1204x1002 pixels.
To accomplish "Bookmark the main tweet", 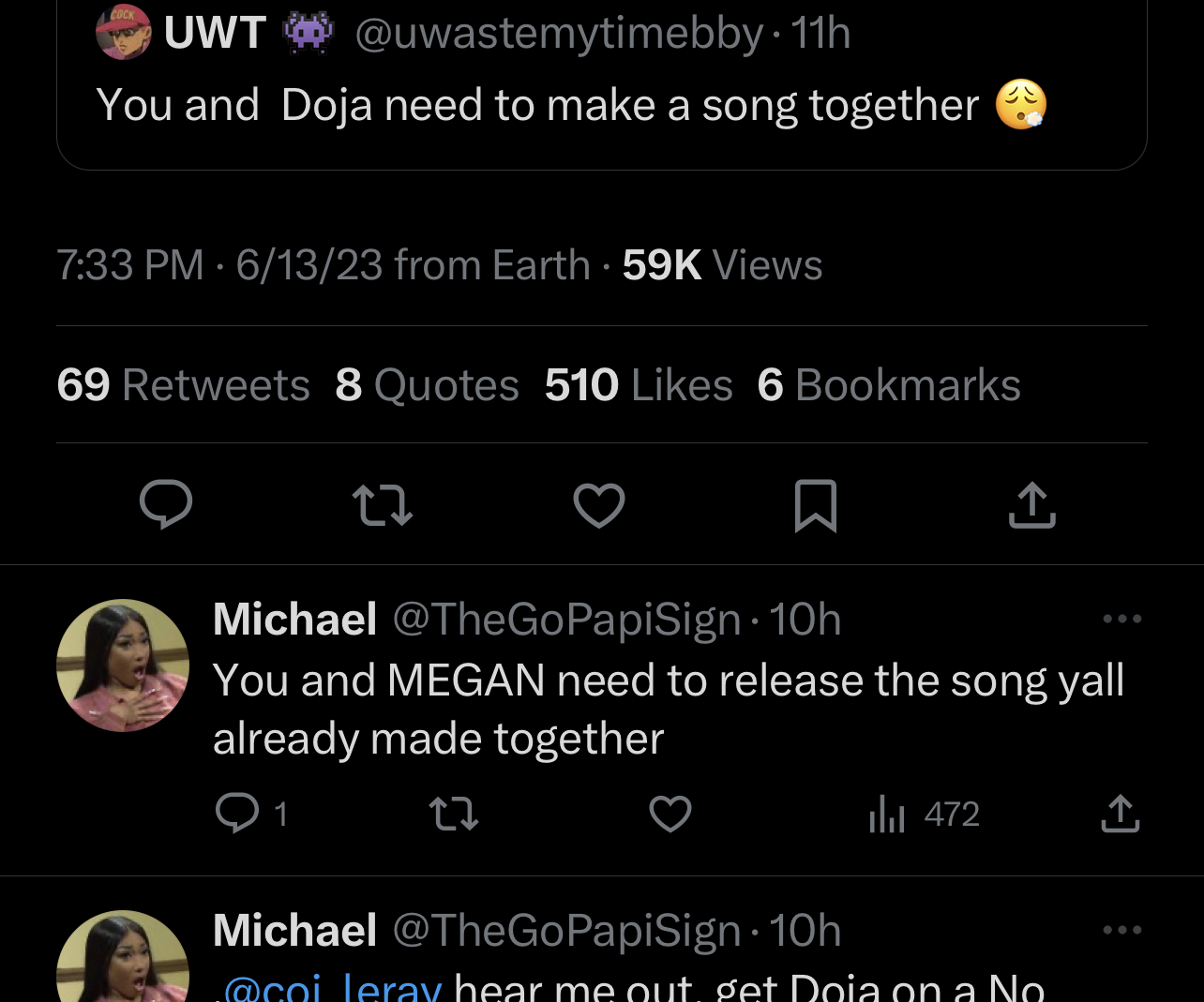I will tap(815, 505).
